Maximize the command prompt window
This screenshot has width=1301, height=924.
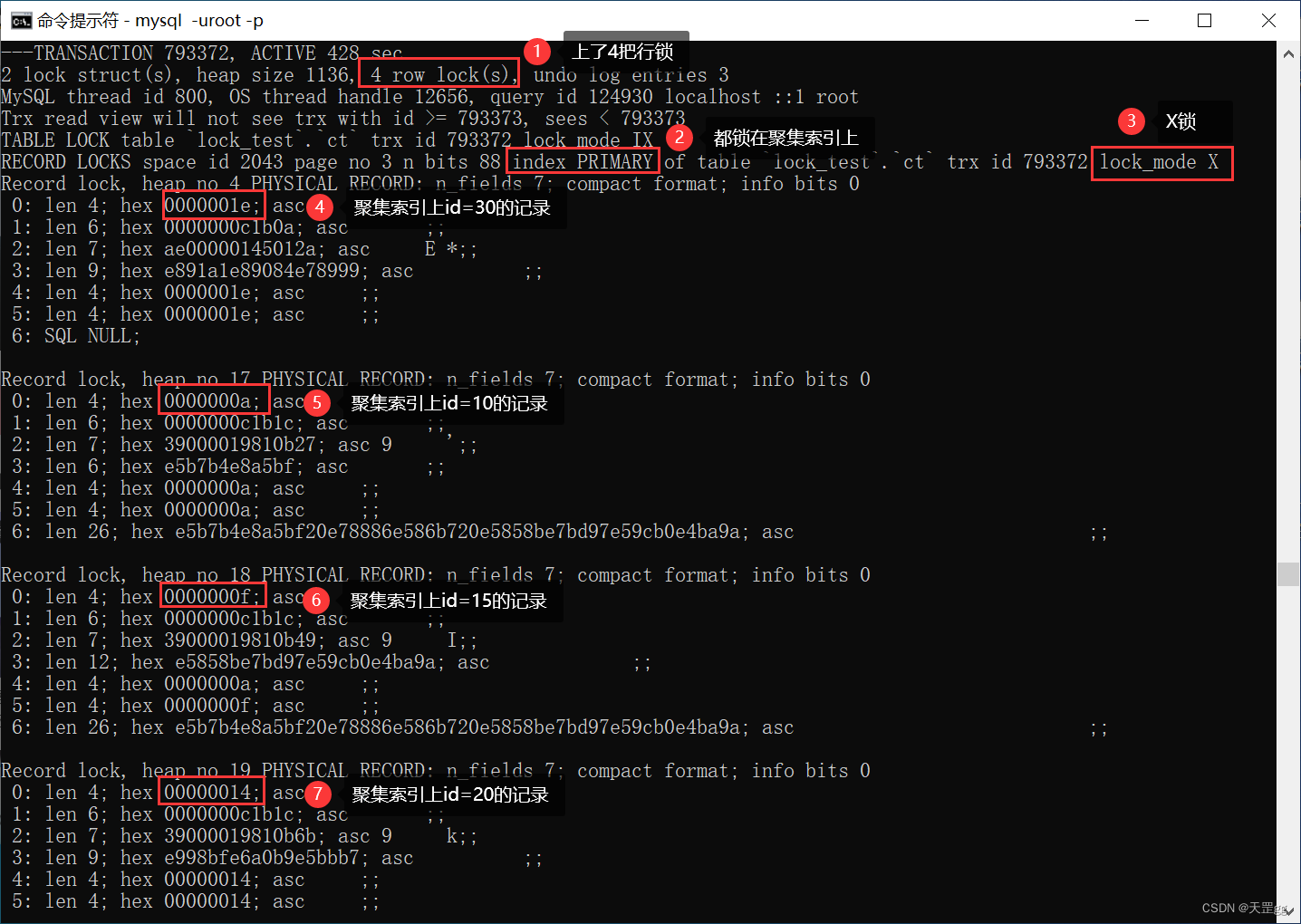pos(1204,20)
